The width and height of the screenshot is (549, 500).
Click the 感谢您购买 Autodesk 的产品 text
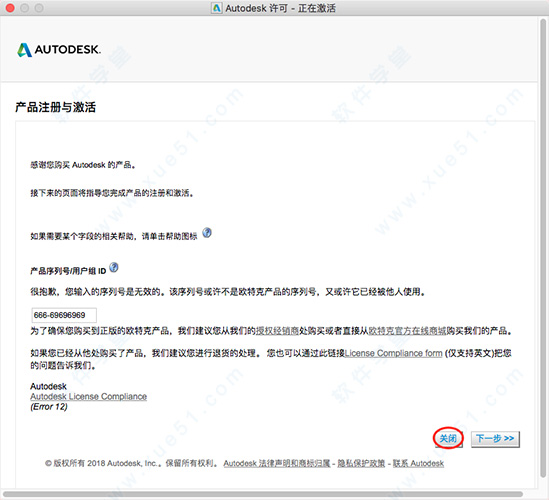tap(83, 165)
